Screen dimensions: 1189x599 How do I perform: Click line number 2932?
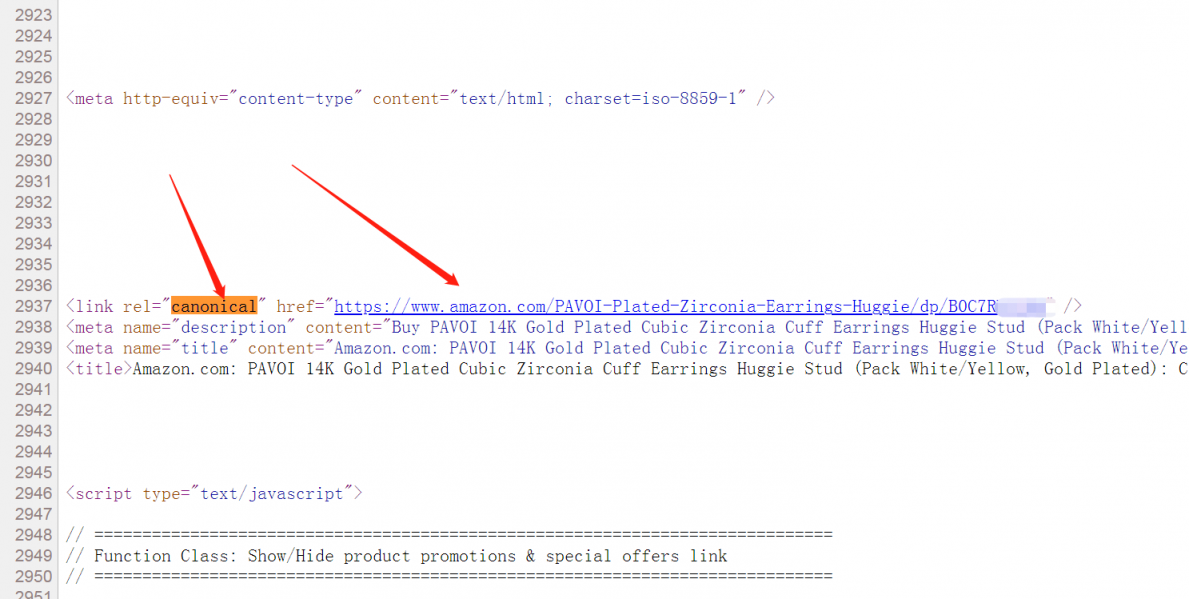pyautogui.click(x=33, y=202)
